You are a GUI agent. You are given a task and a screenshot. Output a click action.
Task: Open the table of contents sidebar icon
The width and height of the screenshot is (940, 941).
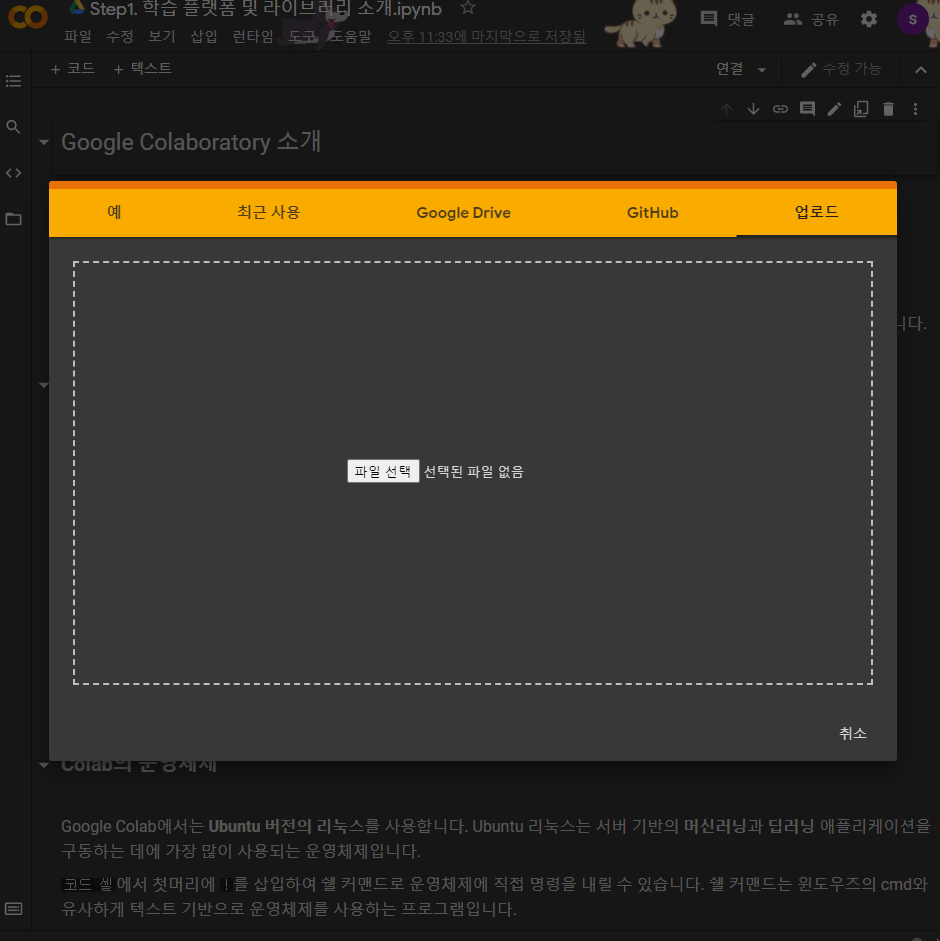[13, 81]
